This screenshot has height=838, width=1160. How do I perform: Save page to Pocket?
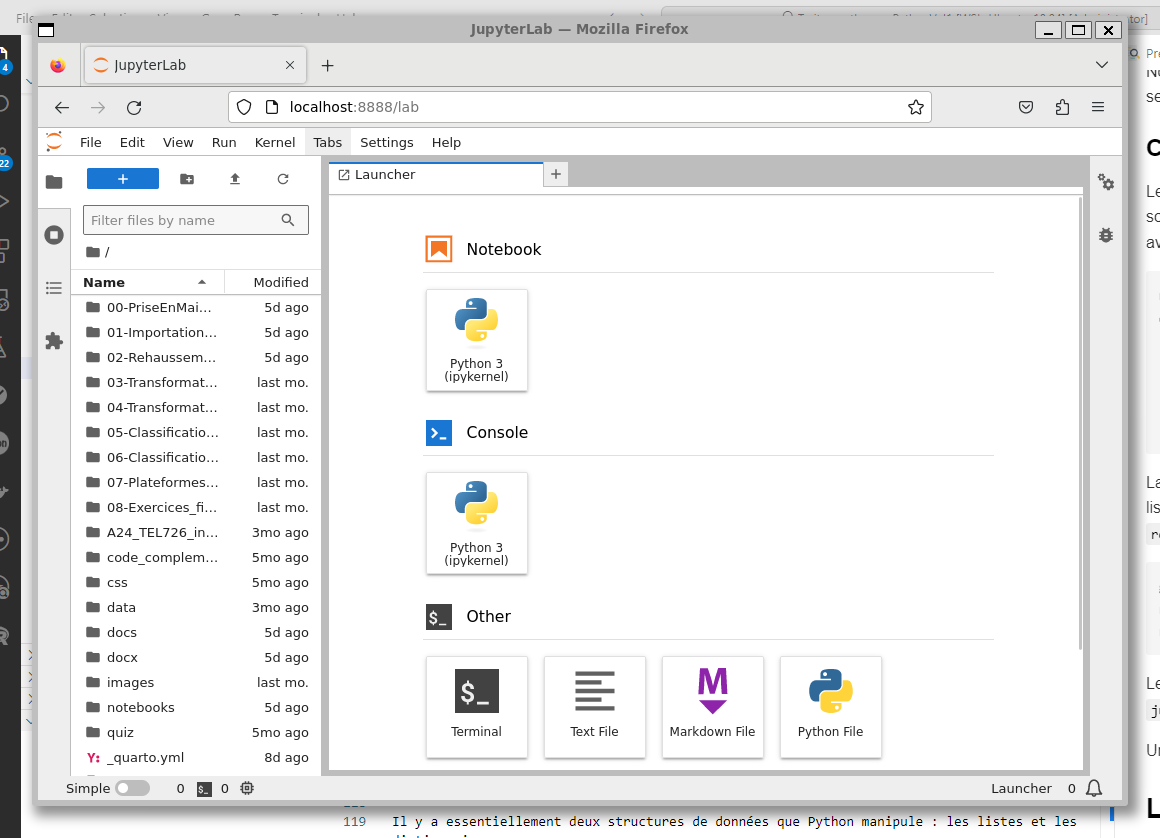pos(1026,107)
